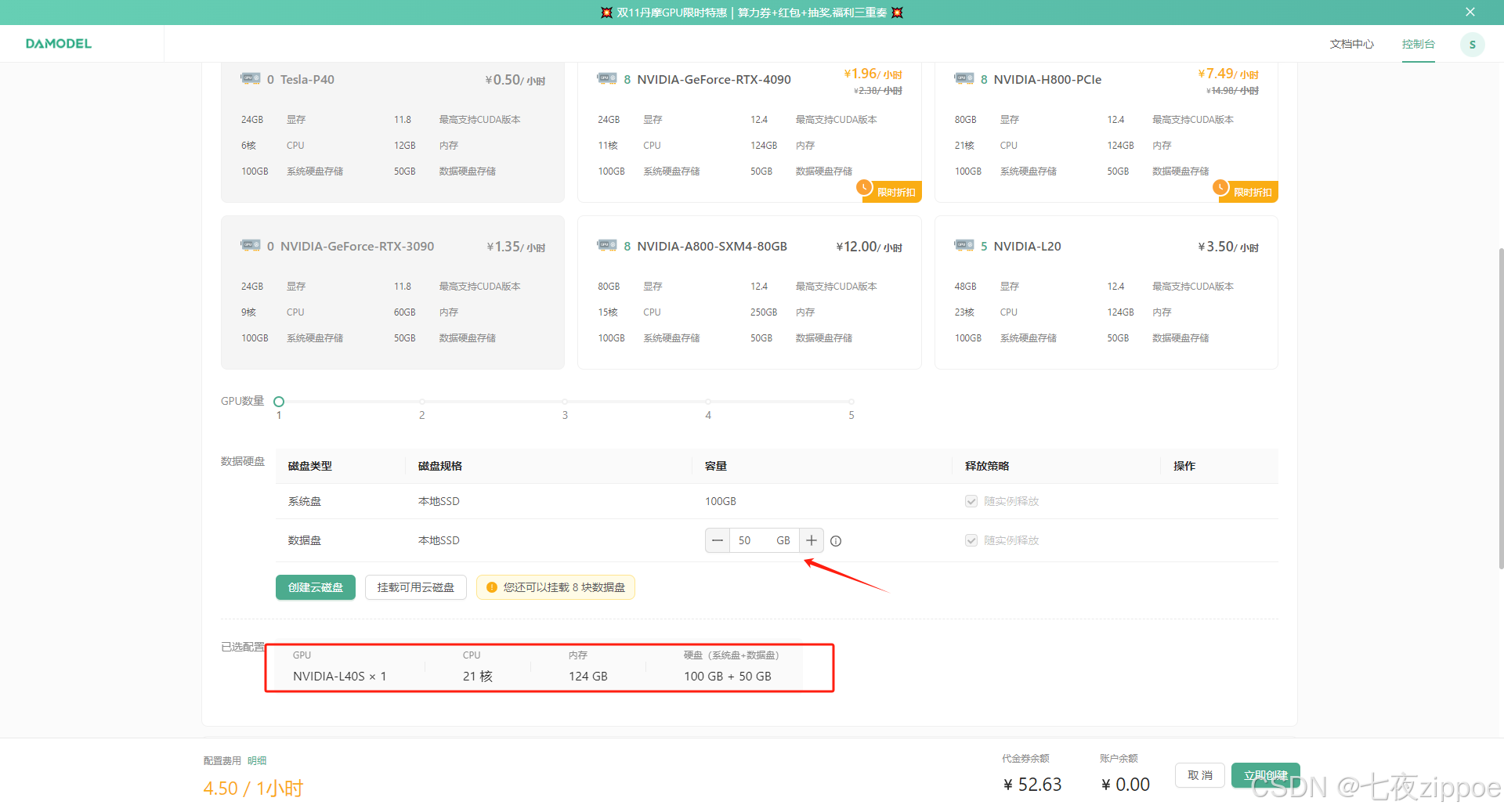Click GPU icon on A800-SXM4-80GB card
This screenshot has height=812, width=1504.
click(x=607, y=245)
